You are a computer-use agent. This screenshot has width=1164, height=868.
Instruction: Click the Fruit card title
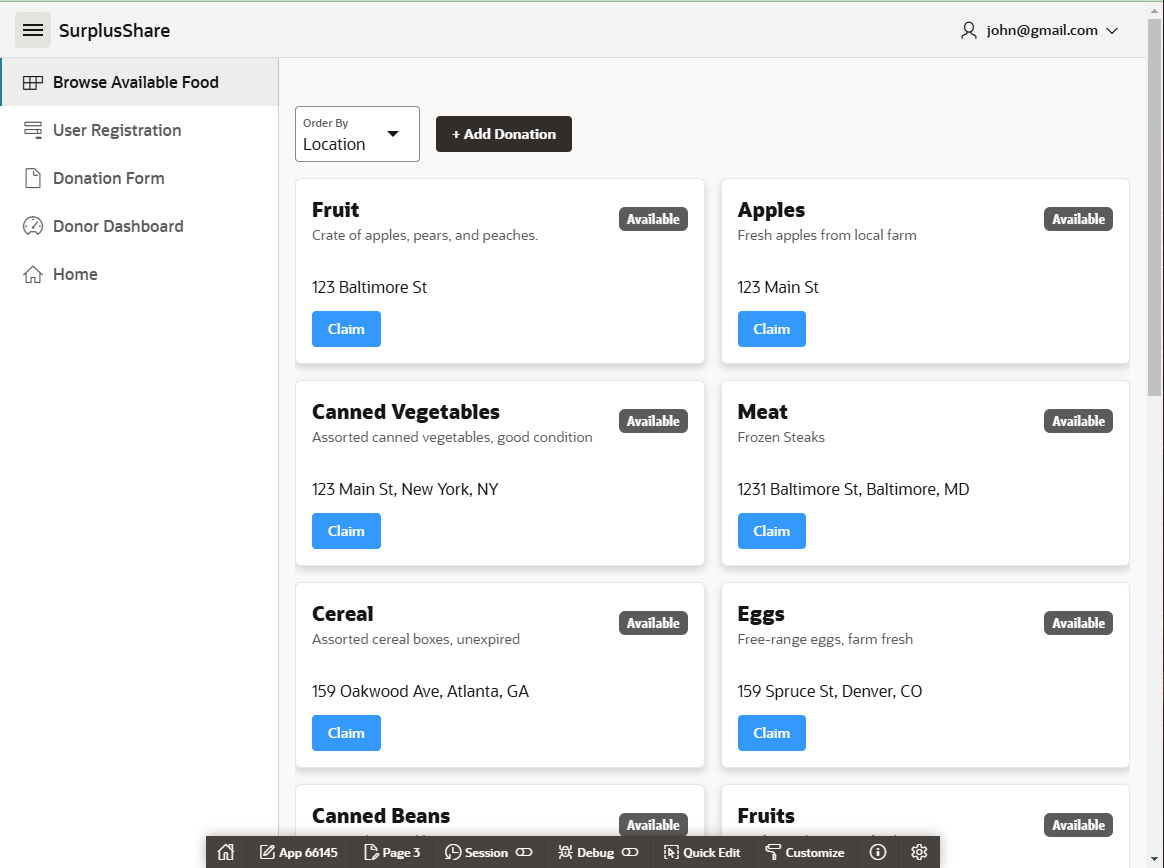coord(336,210)
